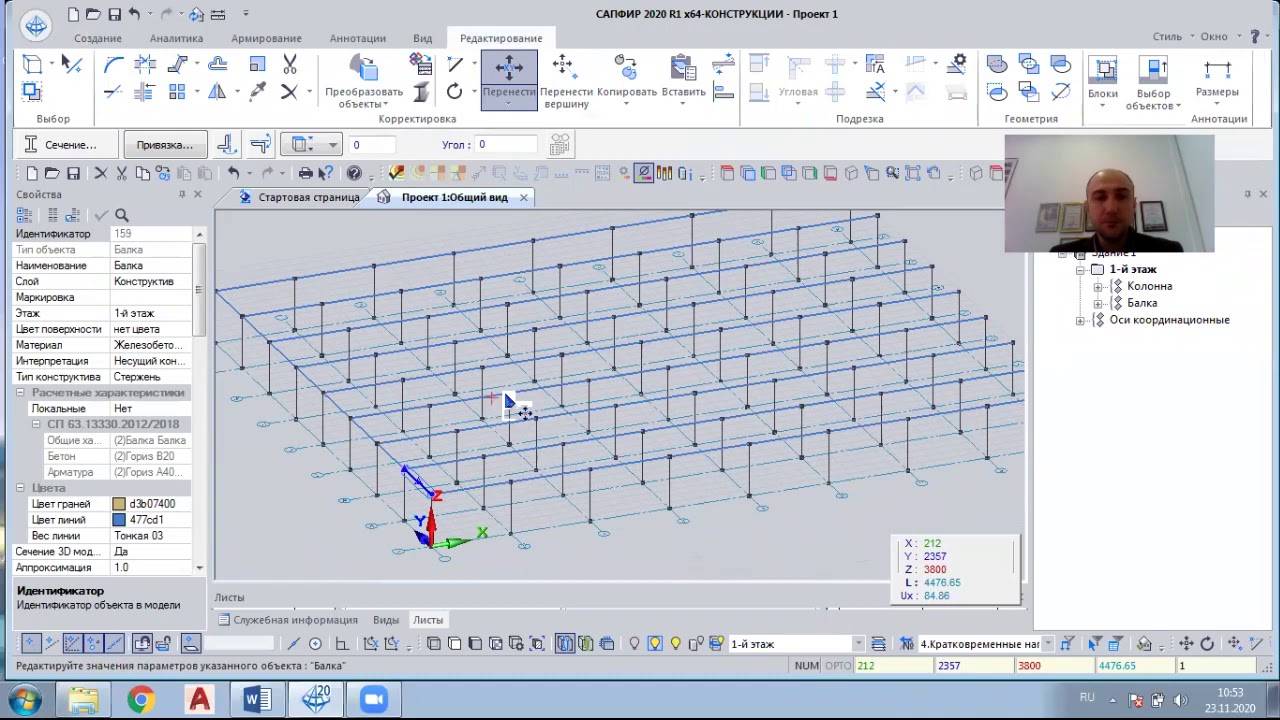Open the 4.Кратковременные load combo box
This screenshot has height=720, width=1280.
click(985, 644)
